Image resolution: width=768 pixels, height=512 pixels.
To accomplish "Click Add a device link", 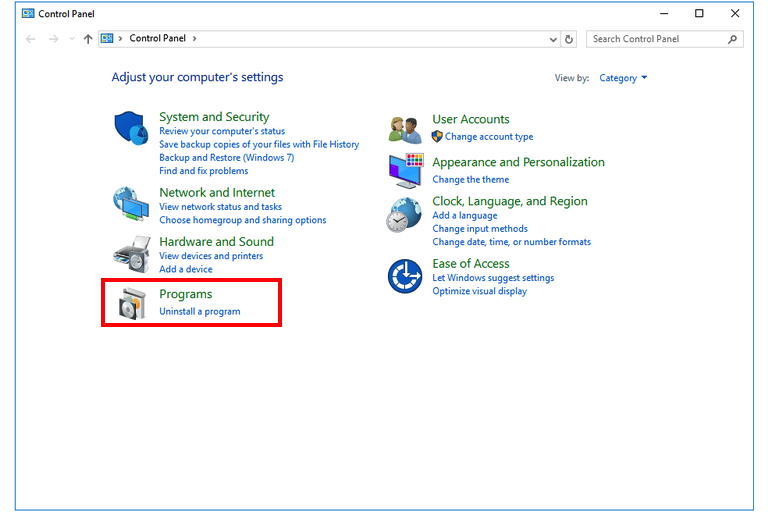I will (186, 269).
